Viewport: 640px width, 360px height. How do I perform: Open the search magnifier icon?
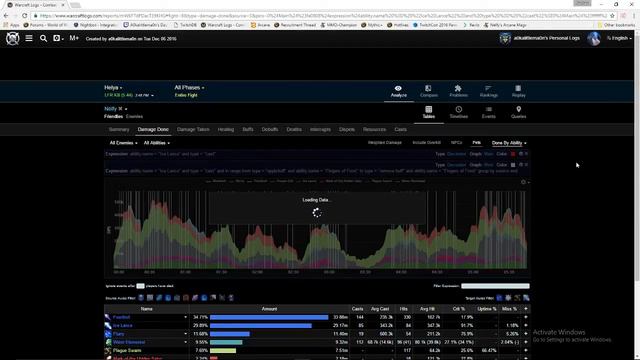coord(43,38)
